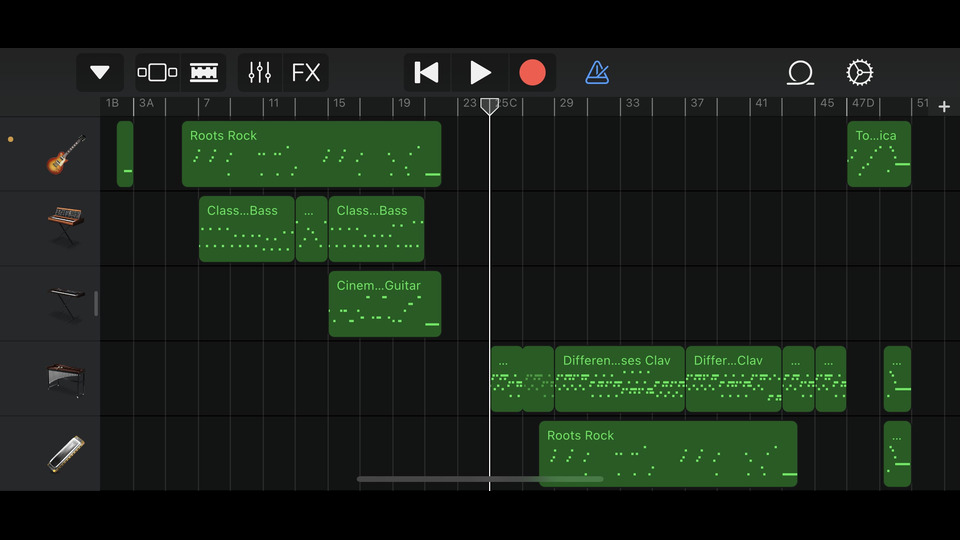Open the track mixer controls
Viewport: 960px width, 540px height.
tap(260, 73)
